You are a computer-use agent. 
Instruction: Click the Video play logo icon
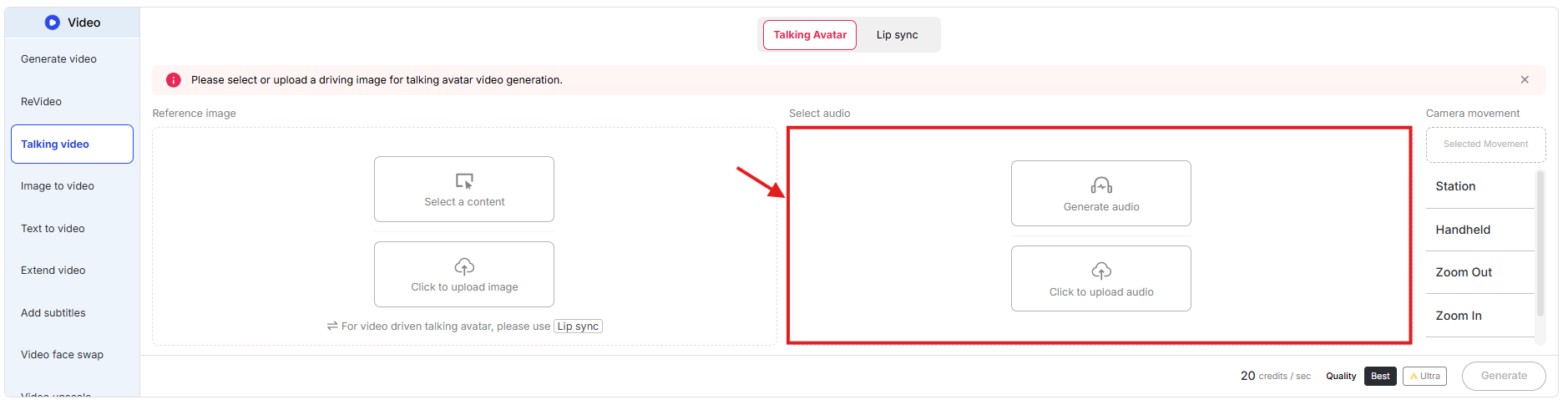[x=52, y=23]
